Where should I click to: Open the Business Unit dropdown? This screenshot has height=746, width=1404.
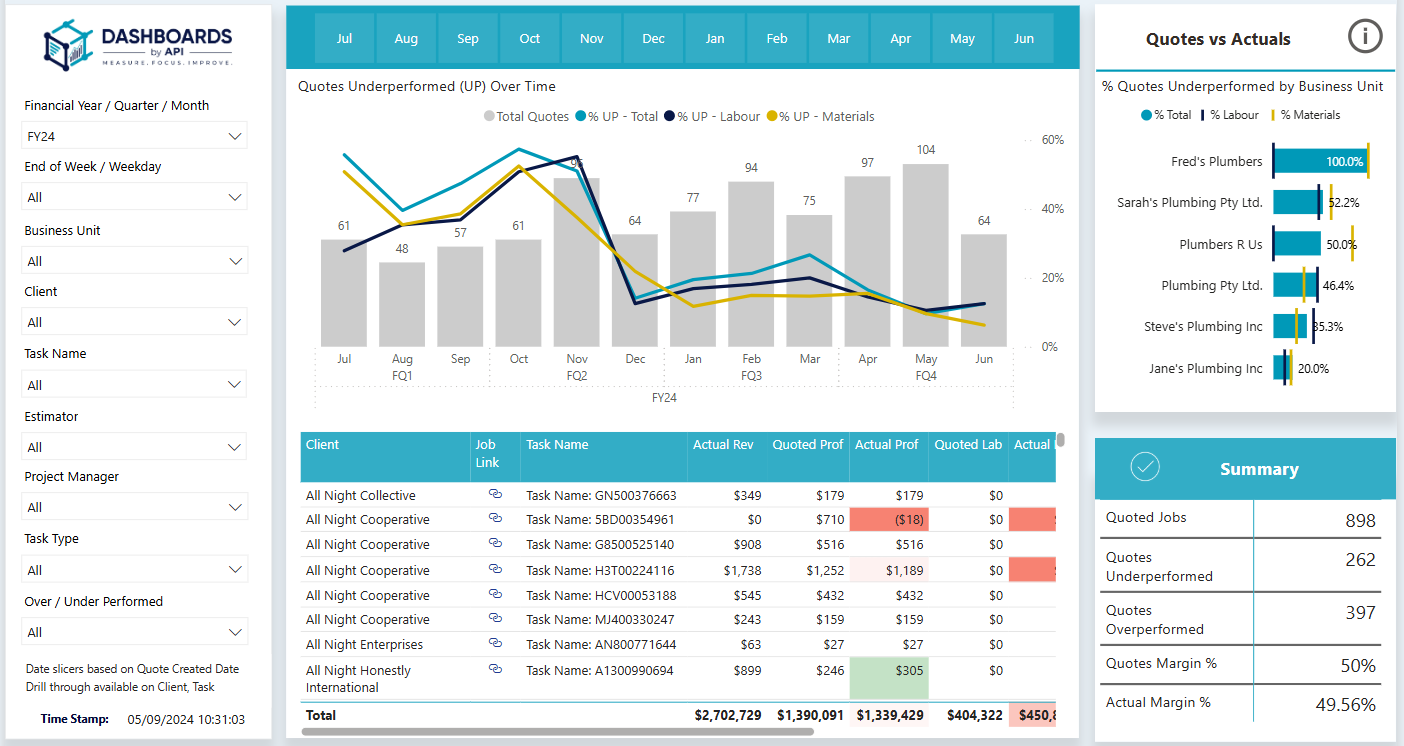point(134,261)
